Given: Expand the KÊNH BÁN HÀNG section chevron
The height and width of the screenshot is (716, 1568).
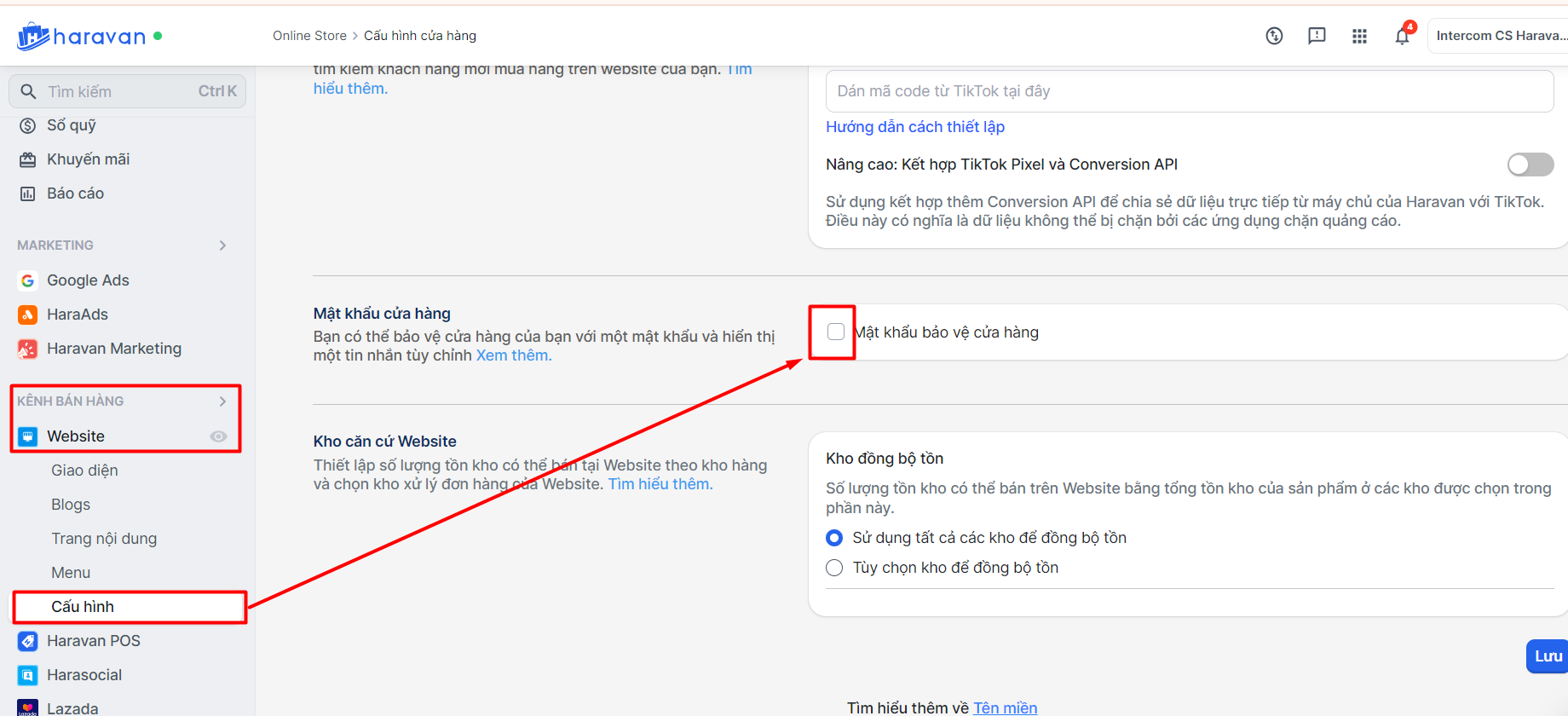Looking at the screenshot, I should (x=222, y=401).
